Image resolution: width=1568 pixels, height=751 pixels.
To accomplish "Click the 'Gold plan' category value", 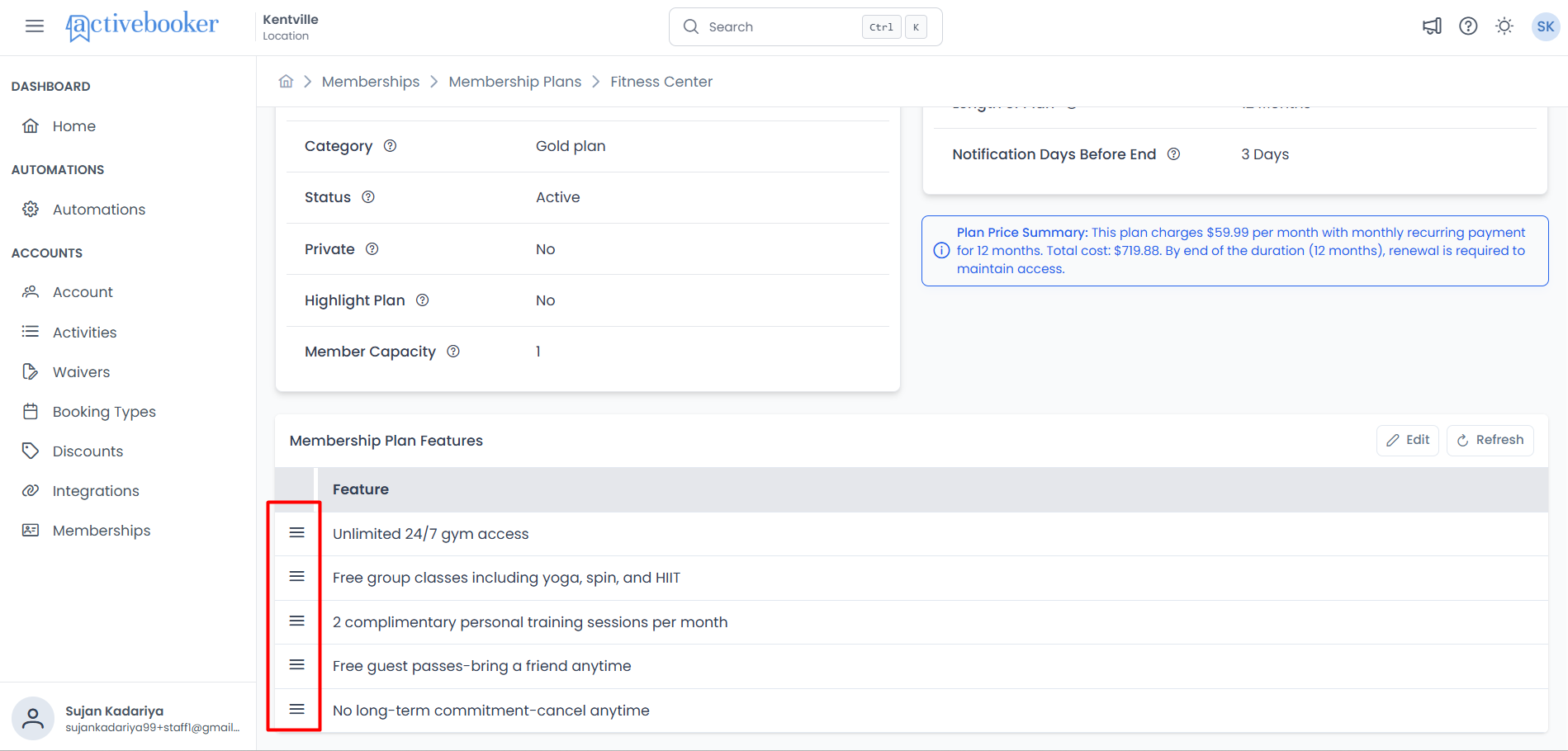I will tap(571, 146).
